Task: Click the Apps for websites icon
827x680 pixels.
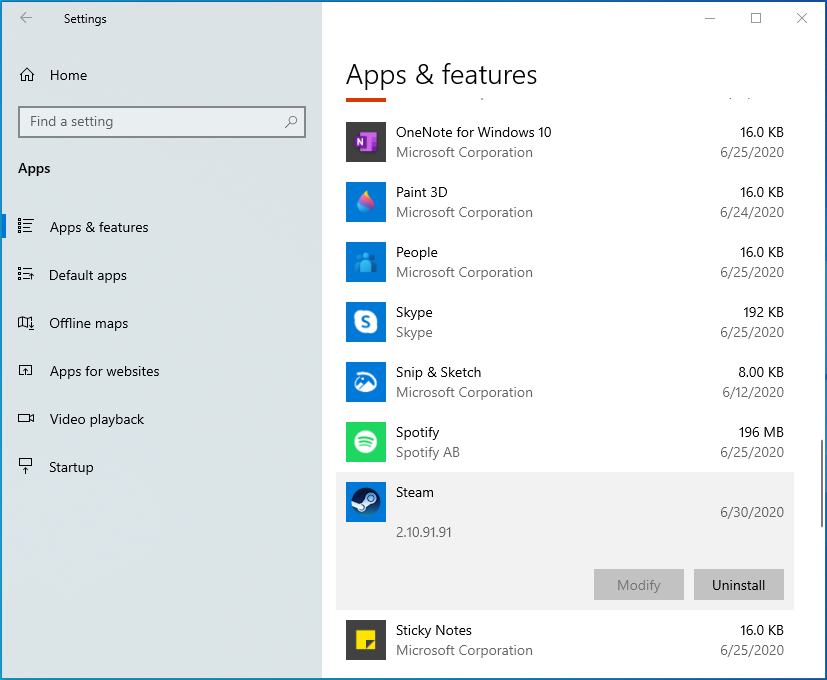Action: (25, 370)
